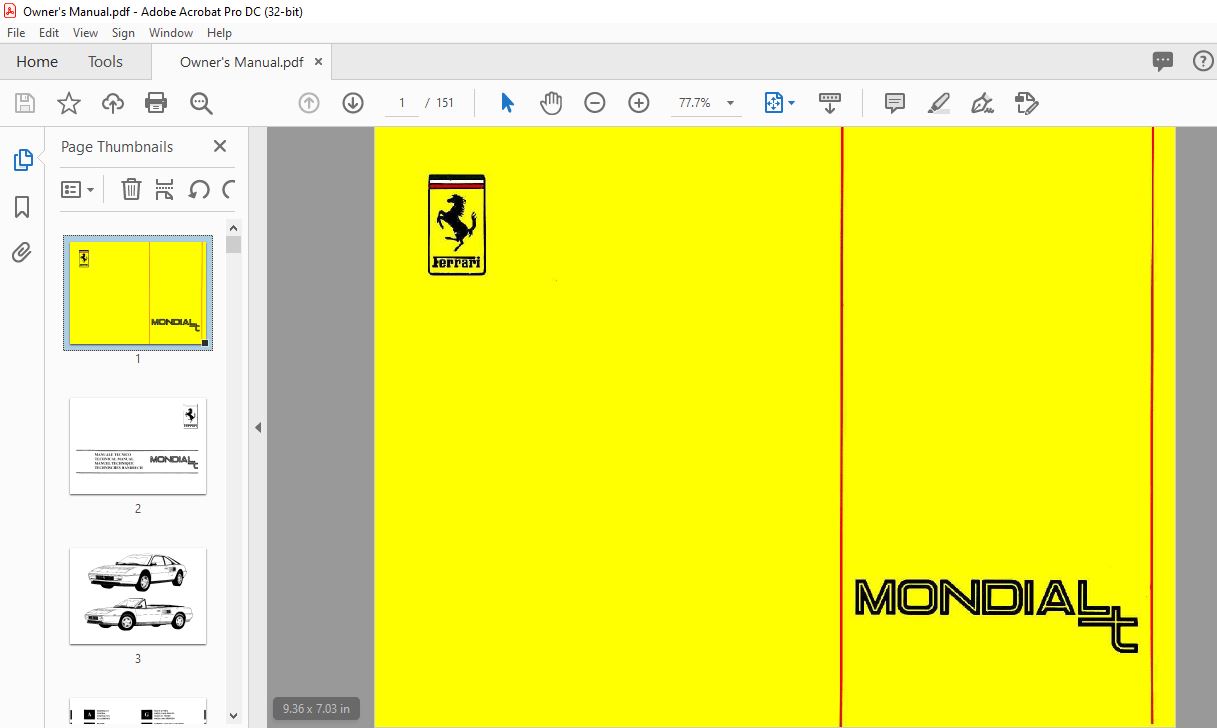Open the Stamp tool
Screen dimensions: 1217x728
(1027, 103)
